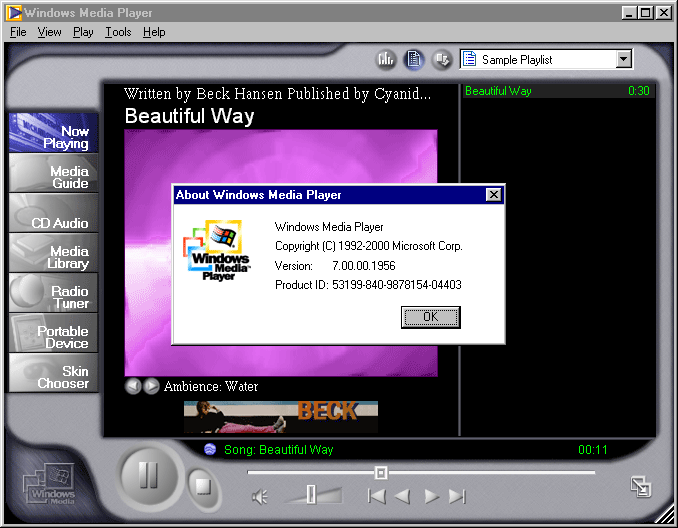Click the Copyright 1992-2000 Microsoft Corp. line

point(369,246)
